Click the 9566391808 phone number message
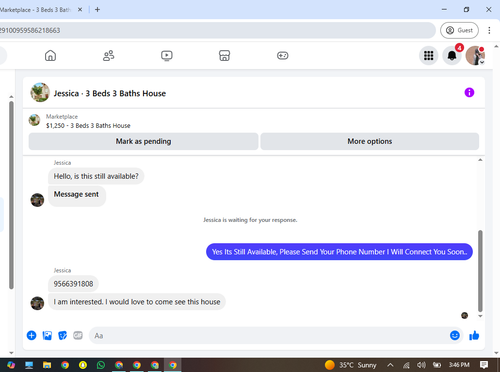The image size is (500, 372). [x=73, y=284]
